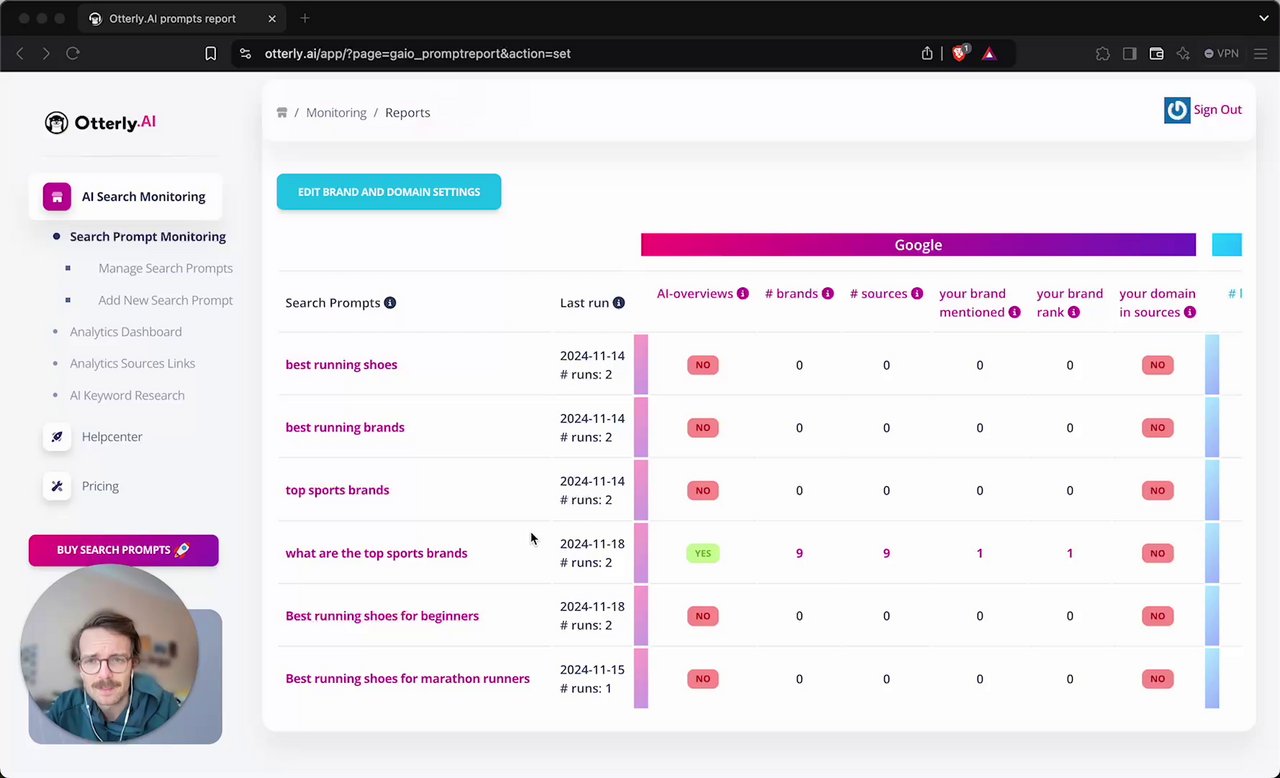
Task: Open Add New Search Prompt
Action: [x=165, y=301]
